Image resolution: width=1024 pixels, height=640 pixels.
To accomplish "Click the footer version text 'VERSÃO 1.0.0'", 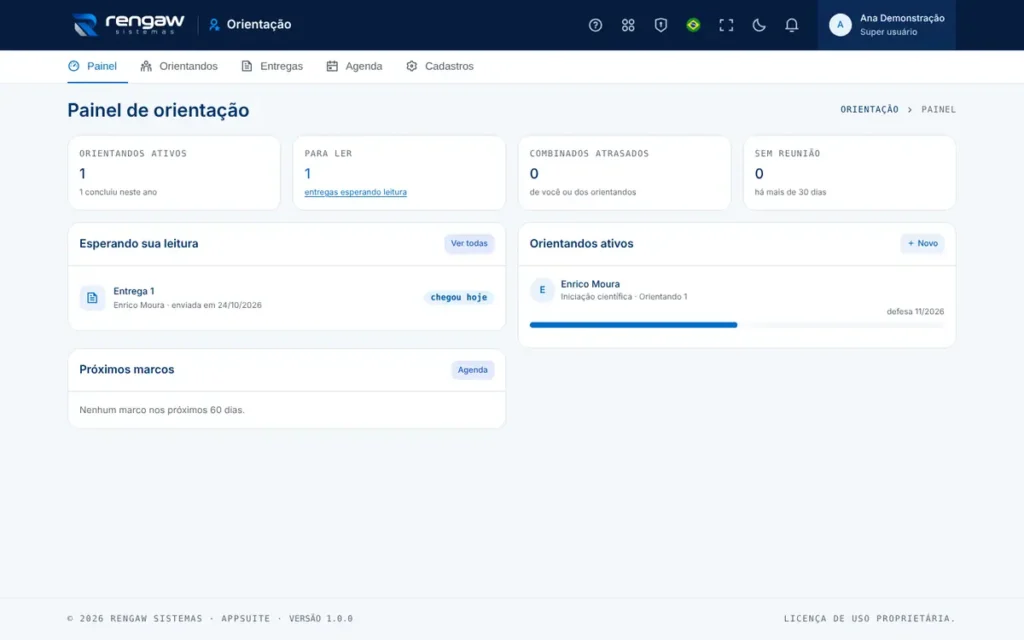I will (x=321, y=618).
